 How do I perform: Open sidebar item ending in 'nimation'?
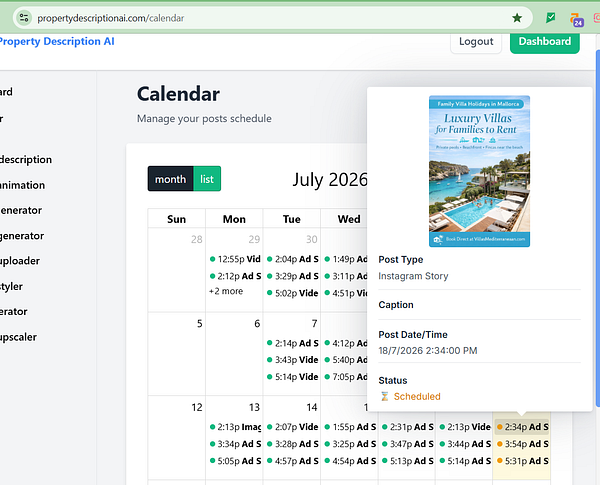coord(22,185)
